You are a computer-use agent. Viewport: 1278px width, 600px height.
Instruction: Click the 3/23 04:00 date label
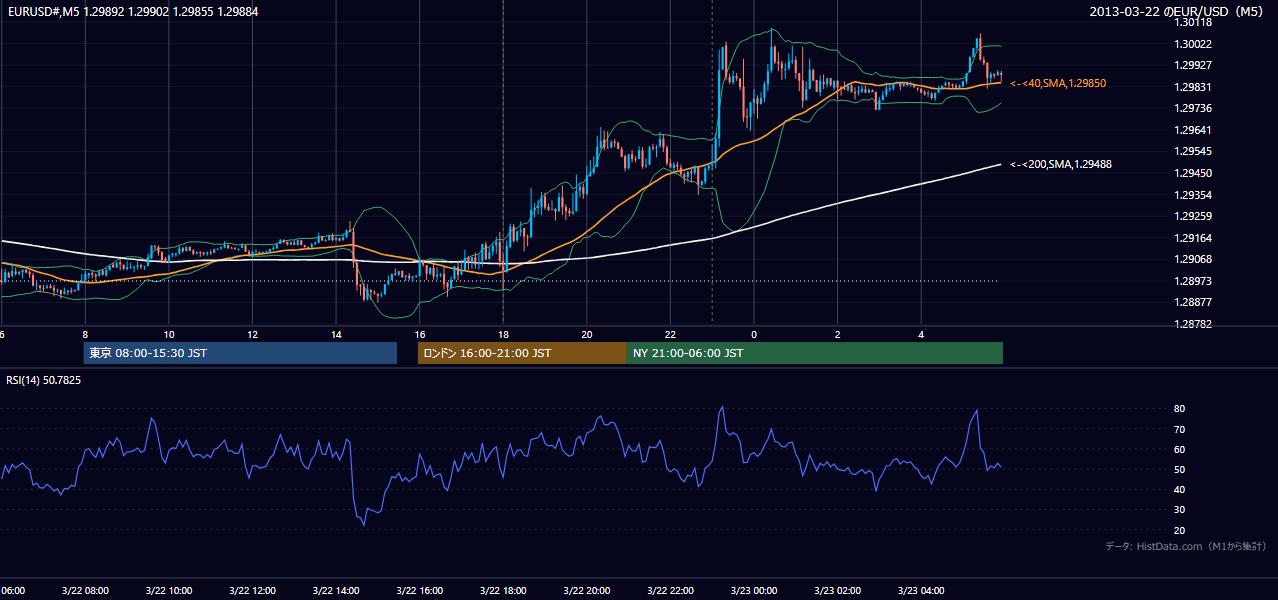(921, 591)
